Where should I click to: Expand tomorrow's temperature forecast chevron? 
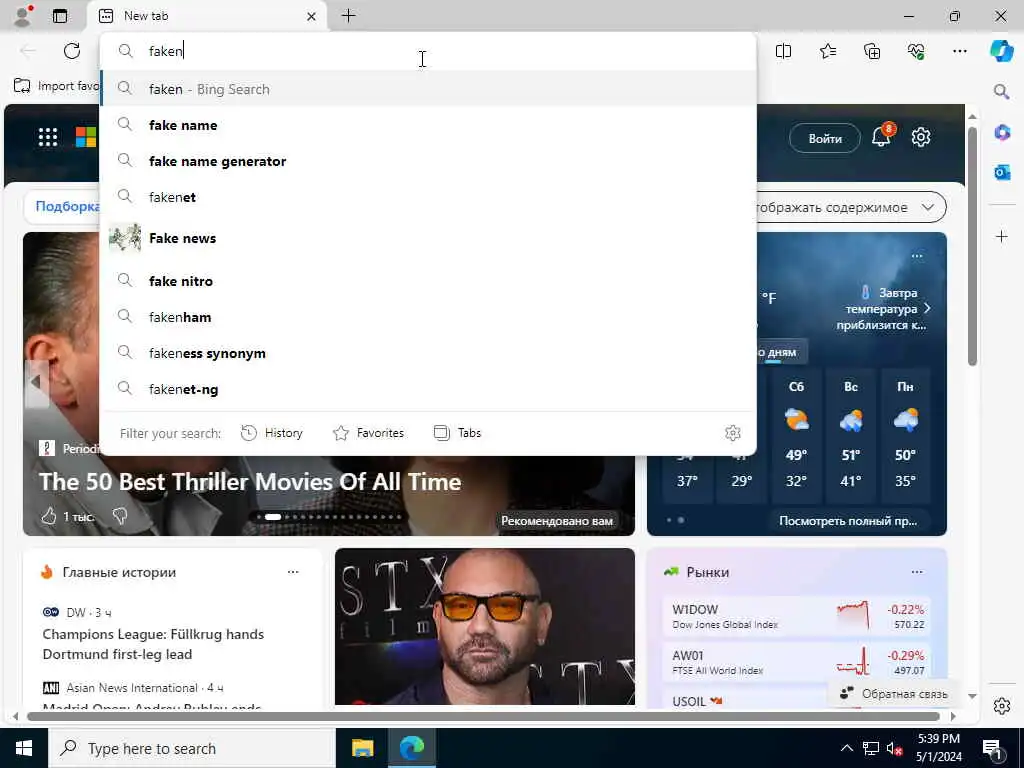[927, 308]
